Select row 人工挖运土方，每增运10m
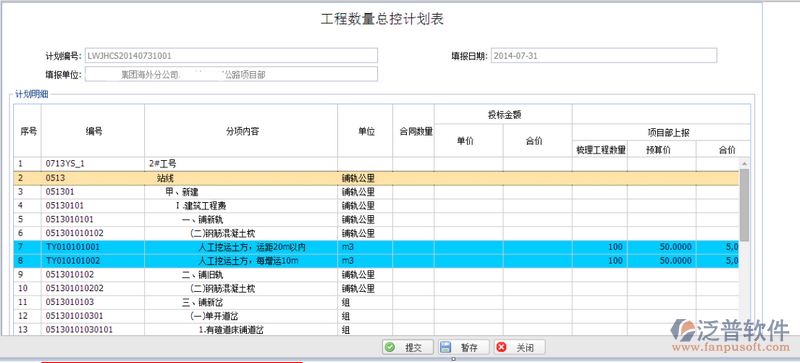 [376, 261]
